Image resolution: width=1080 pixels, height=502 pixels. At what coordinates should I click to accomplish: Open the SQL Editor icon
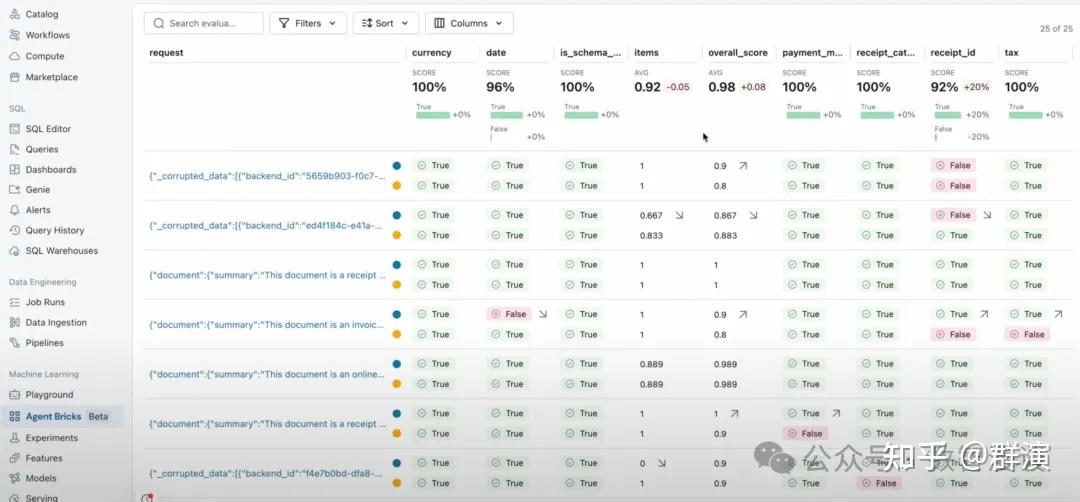pos(15,129)
